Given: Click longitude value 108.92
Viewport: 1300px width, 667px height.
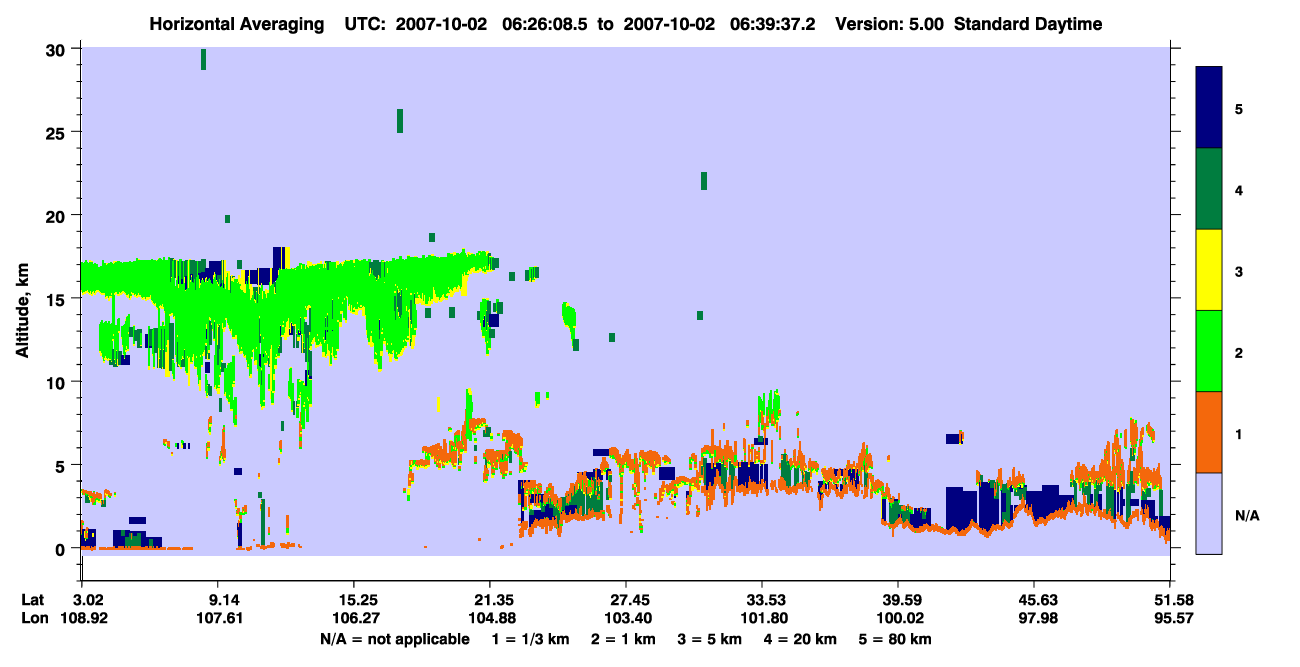Looking at the screenshot, I should tap(83, 618).
